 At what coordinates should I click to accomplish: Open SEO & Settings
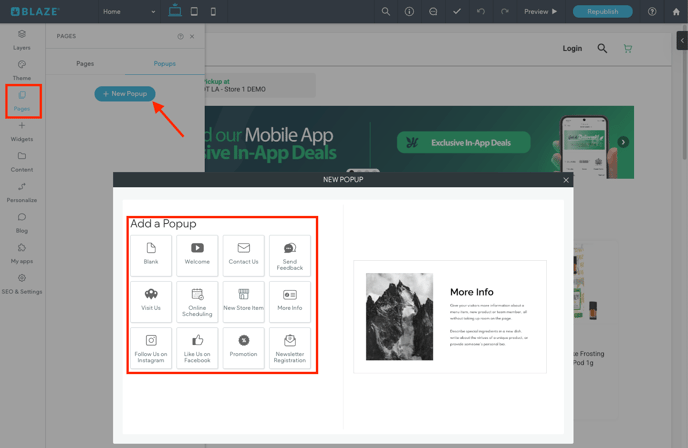pyautogui.click(x=21, y=284)
